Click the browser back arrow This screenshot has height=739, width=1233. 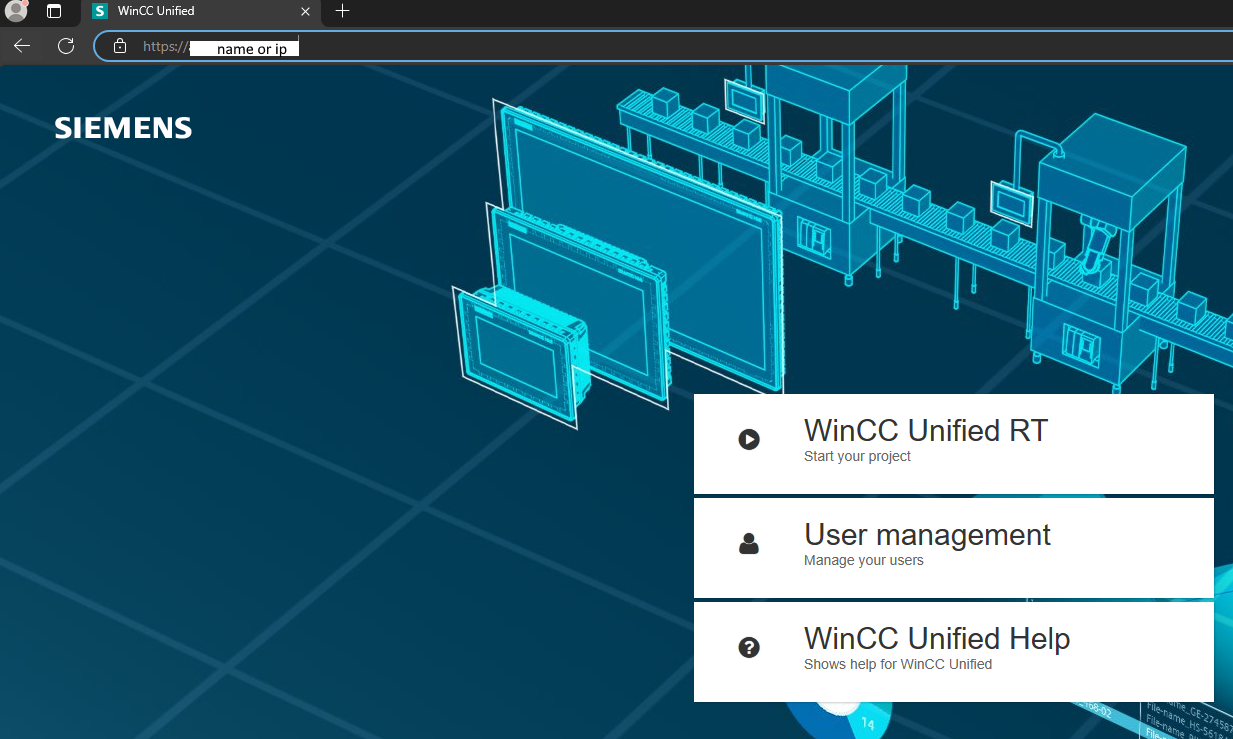[x=22, y=46]
